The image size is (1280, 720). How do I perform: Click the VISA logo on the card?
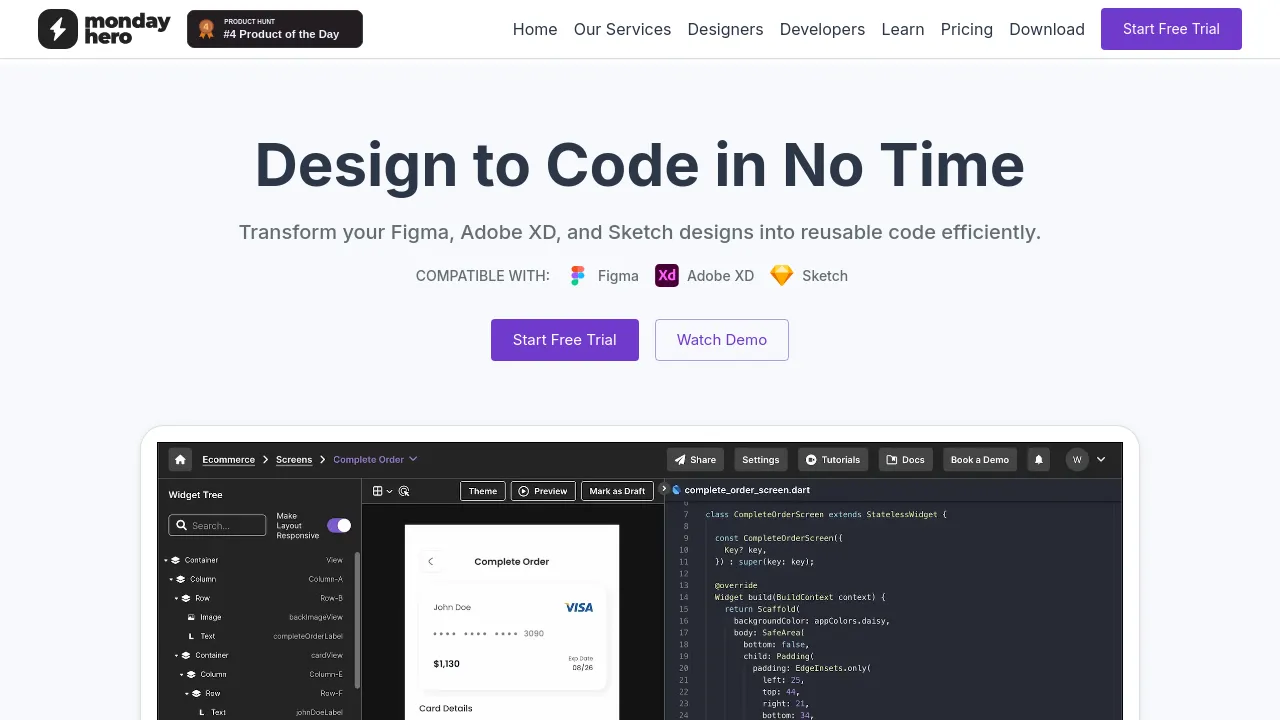coord(579,607)
